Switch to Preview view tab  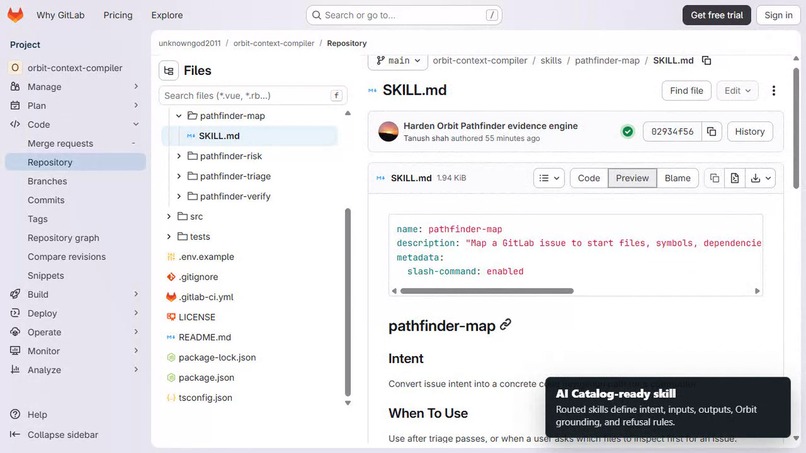tap(632, 178)
